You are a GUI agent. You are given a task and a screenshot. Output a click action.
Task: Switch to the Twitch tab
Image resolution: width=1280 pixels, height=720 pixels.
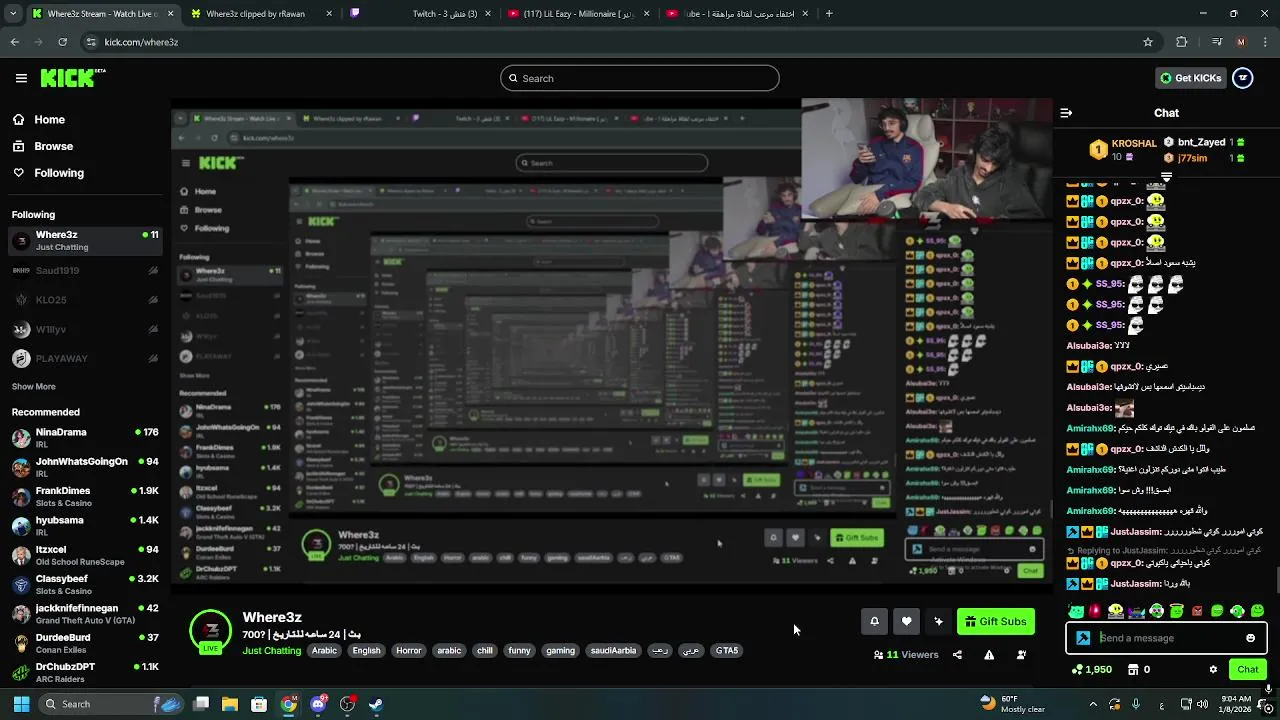(x=420, y=14)
